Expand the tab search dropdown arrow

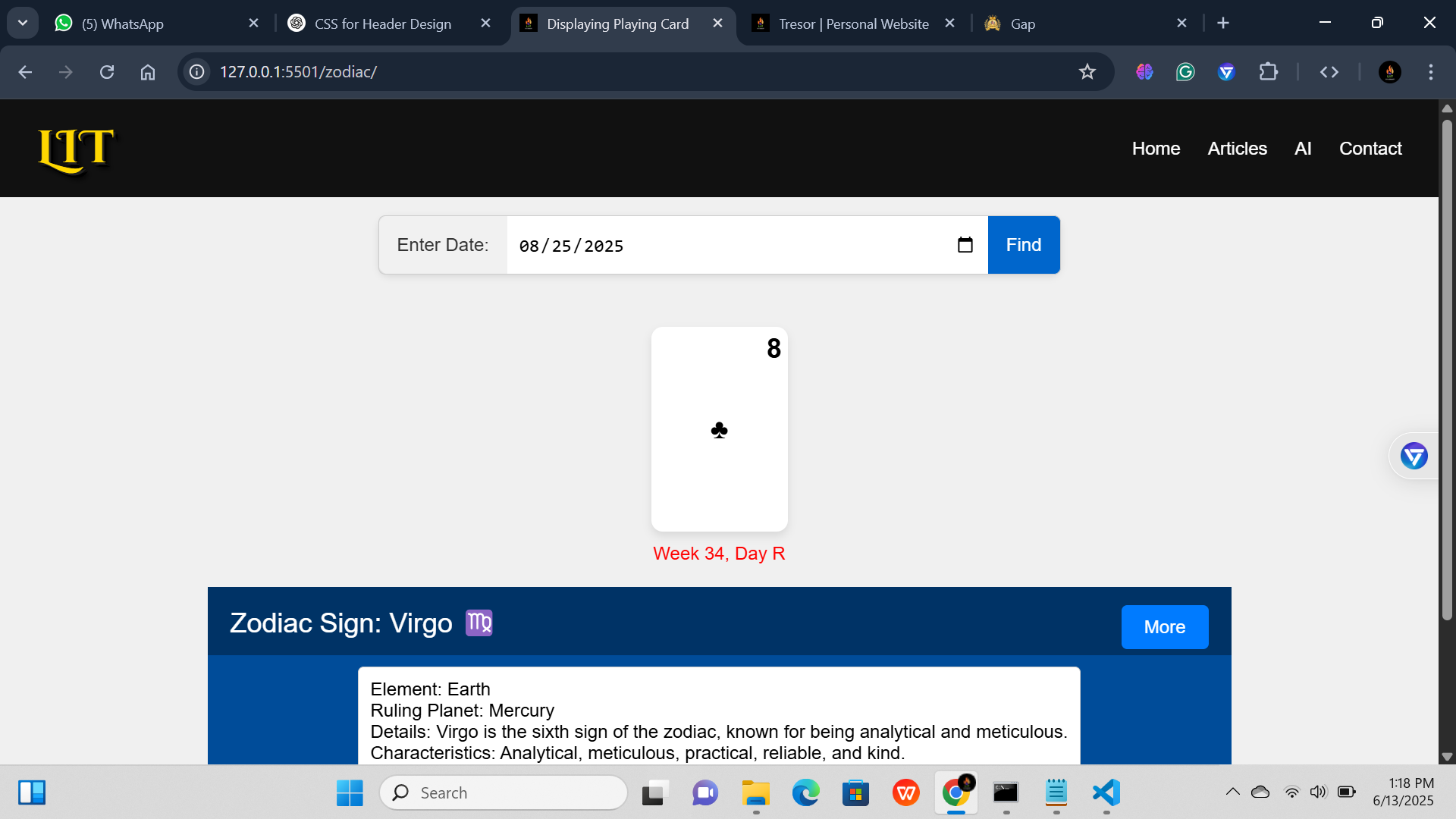(23, 23)
